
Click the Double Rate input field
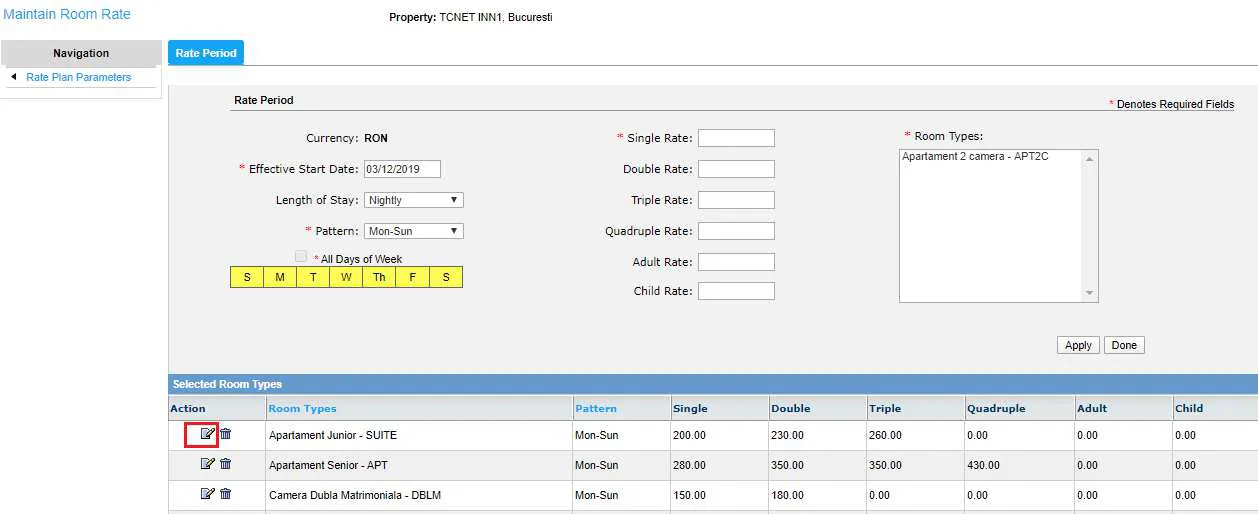[736, 169]
